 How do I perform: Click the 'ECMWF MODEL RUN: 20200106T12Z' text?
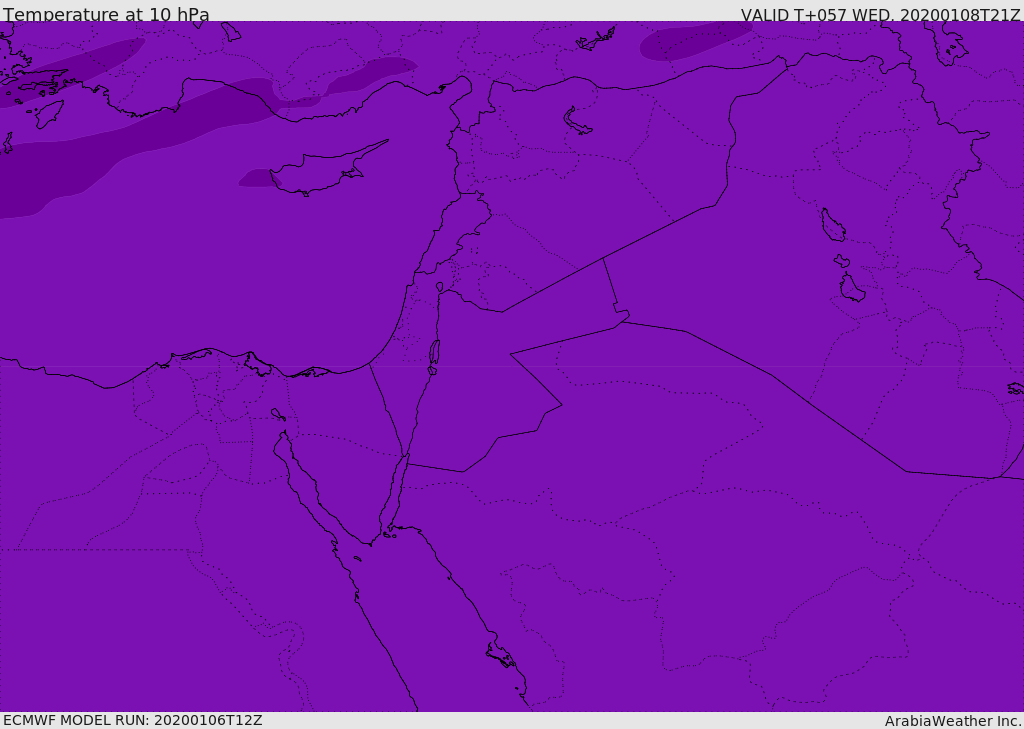[133, 720]
